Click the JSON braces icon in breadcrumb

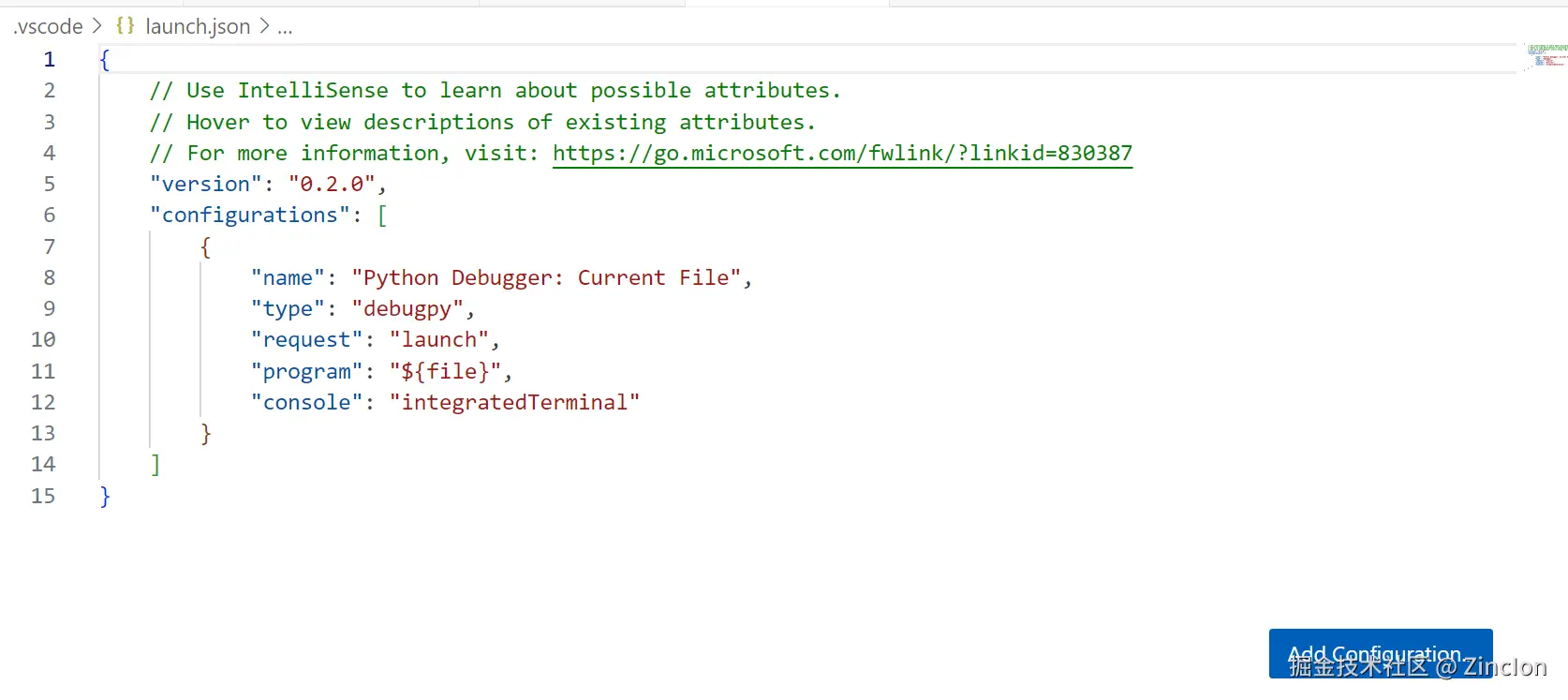(x=126, y=26)
